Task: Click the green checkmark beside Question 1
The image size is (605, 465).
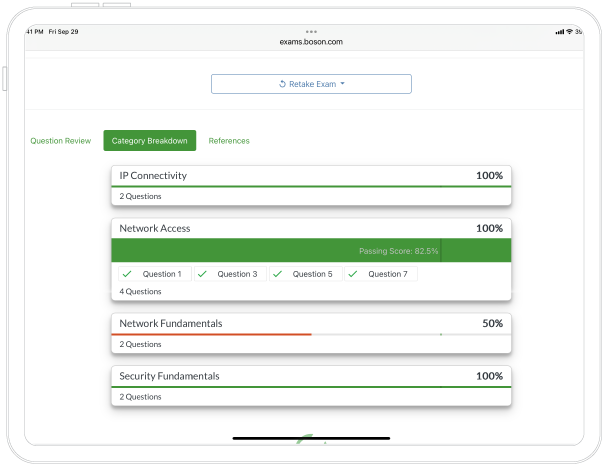Action: click(x=126, y=274)
